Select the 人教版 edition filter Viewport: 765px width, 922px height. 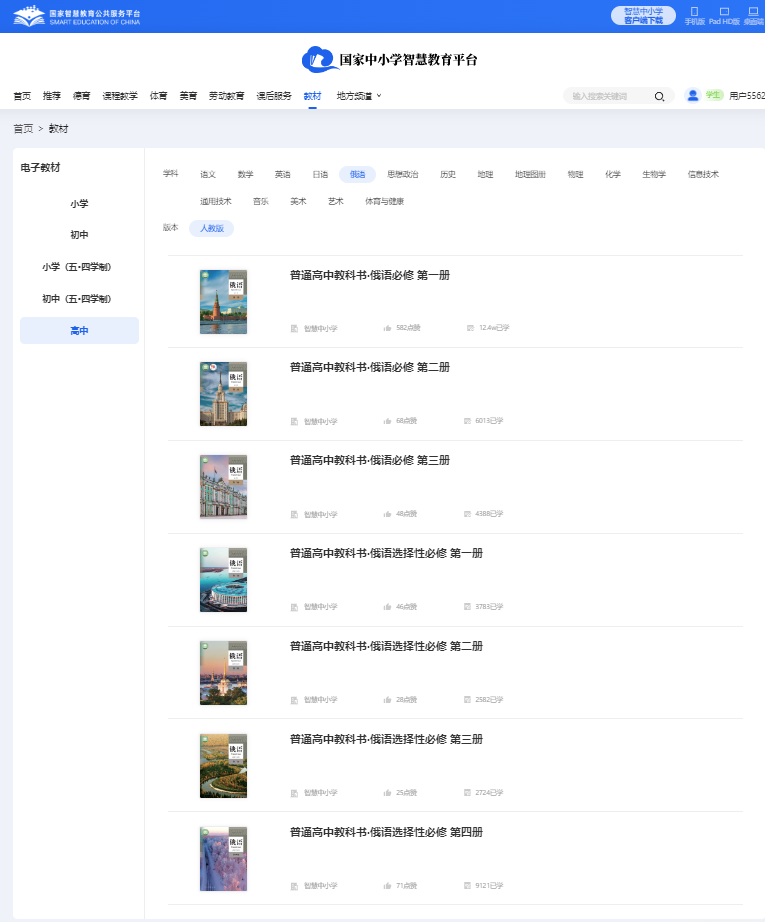[211, 229]
